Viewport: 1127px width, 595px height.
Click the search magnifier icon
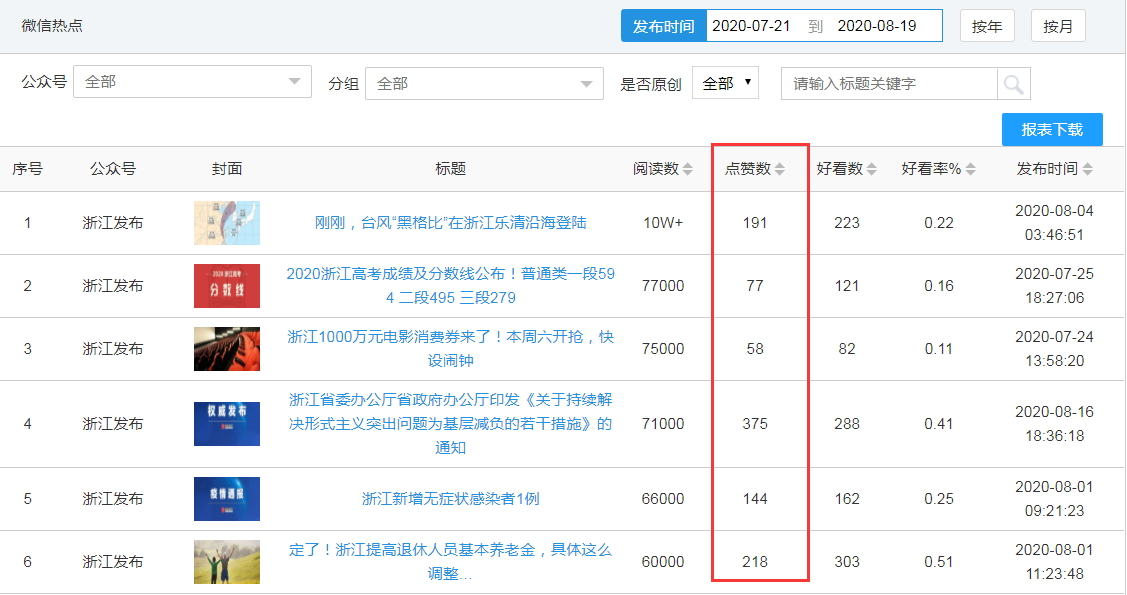click(x=1013, y=84)
